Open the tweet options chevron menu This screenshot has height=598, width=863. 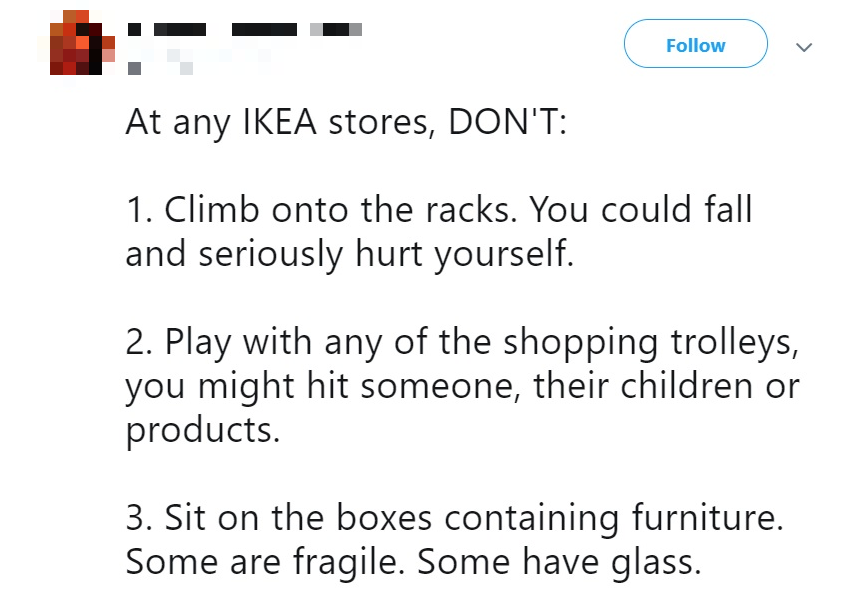(x=804, y=47)
